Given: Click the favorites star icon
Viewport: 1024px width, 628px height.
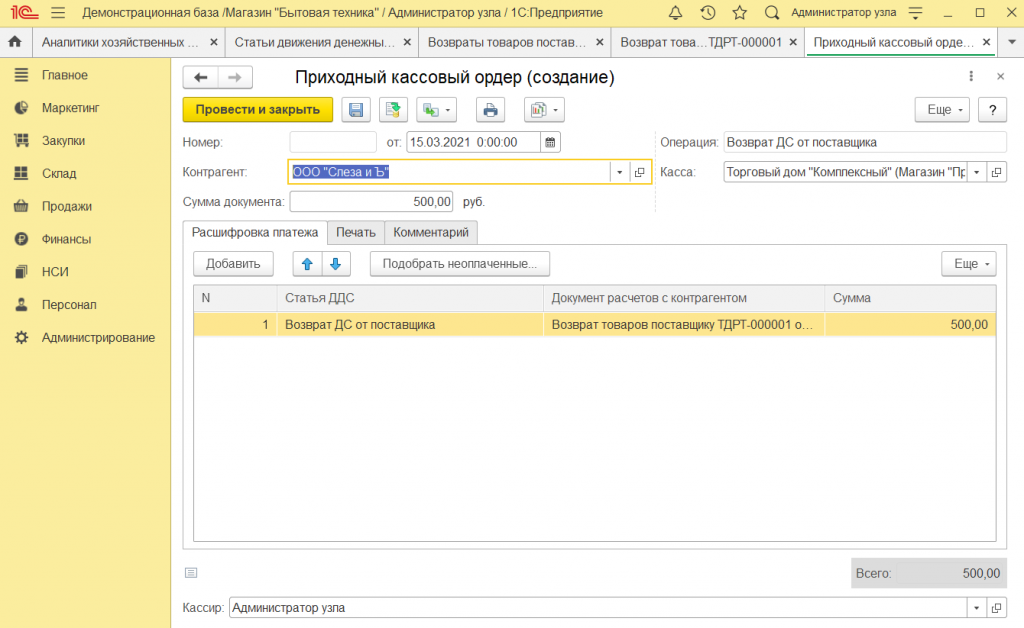Looking at the screenshot, I should [739, 13].
